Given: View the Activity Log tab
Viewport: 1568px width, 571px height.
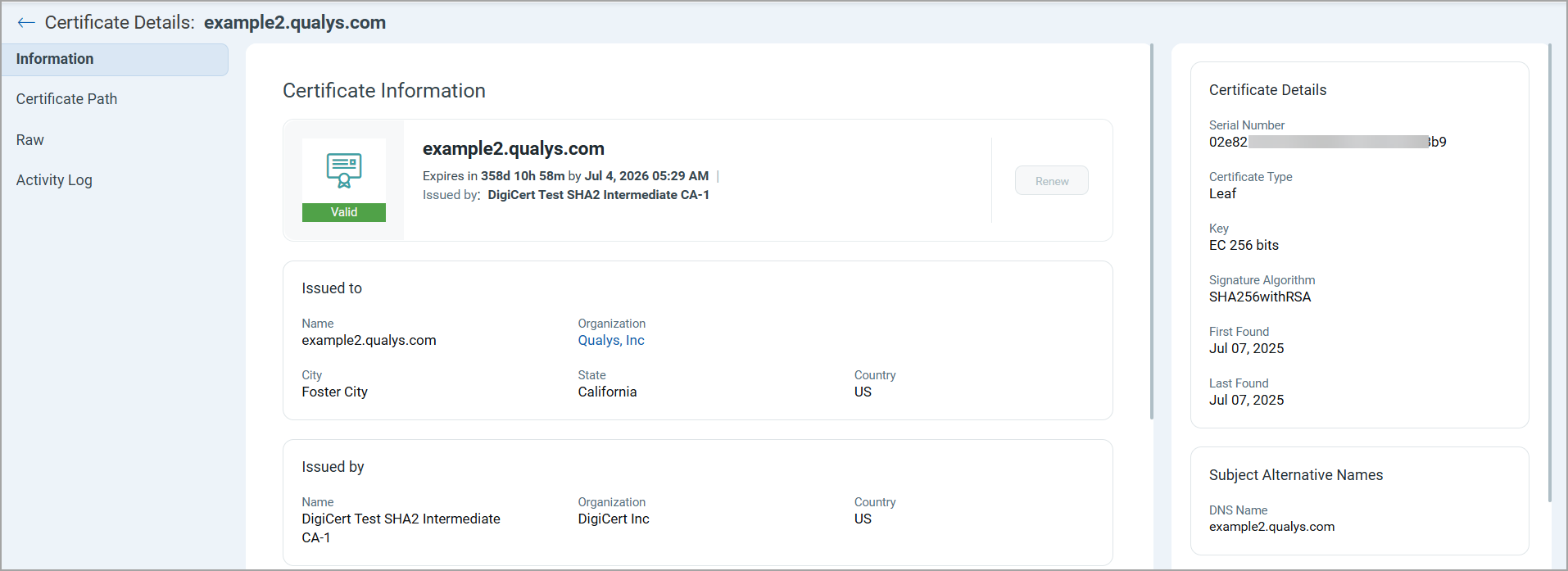Looking at the screenshot, I should [54, 180].
